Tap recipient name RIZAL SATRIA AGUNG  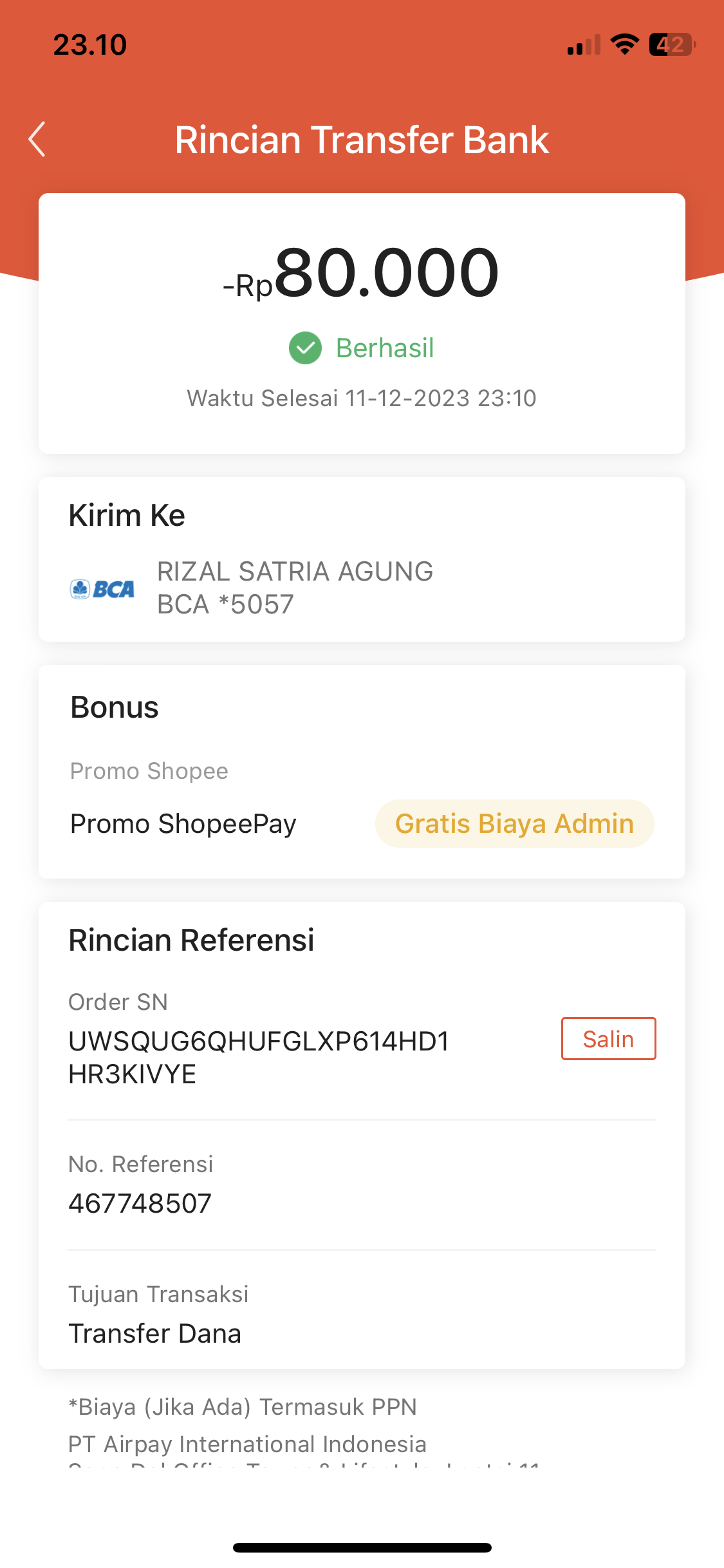pyautogui.click(x=295, y=571)
